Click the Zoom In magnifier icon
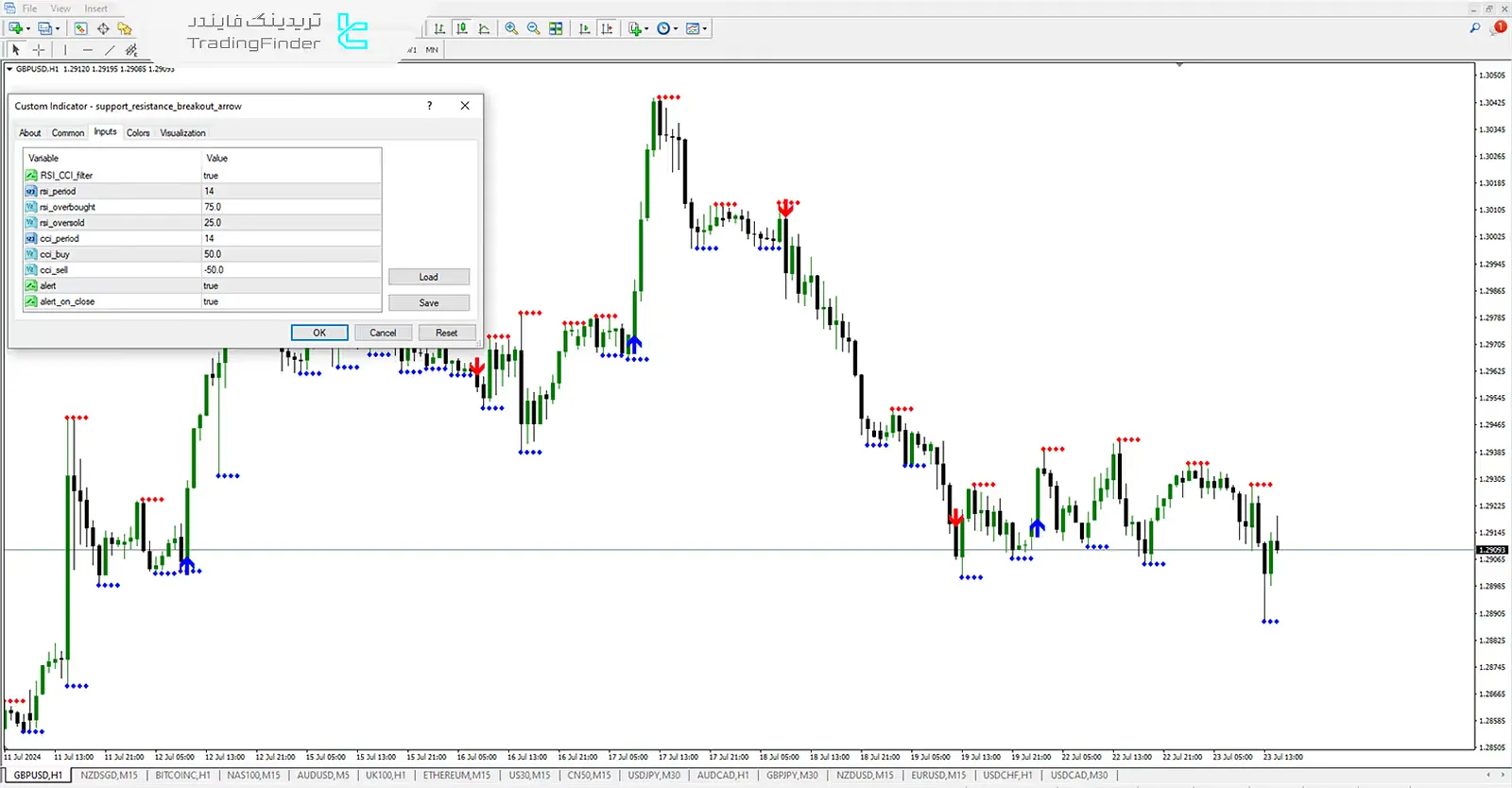Screen dimensions: 1512x788 511,28
